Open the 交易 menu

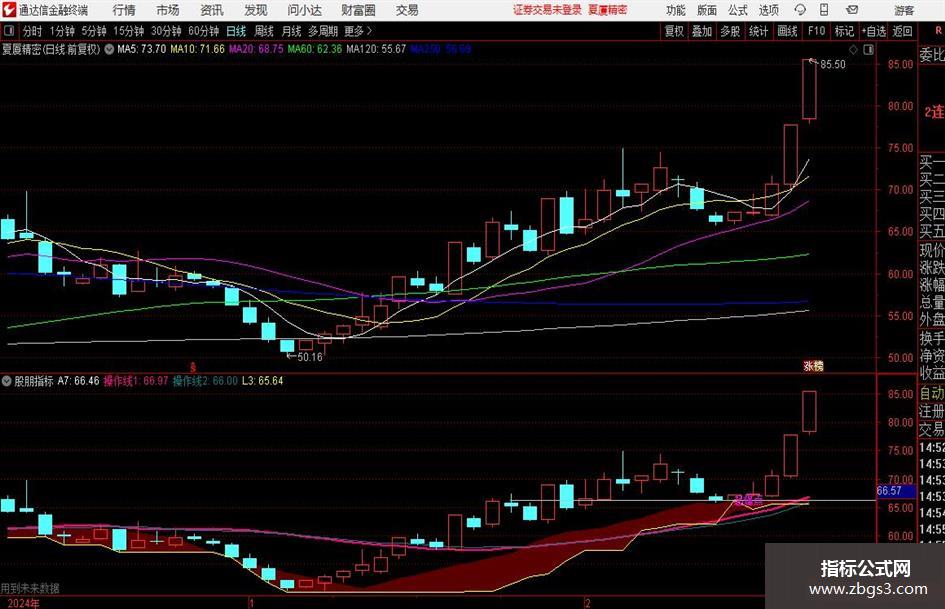(407, 10)
